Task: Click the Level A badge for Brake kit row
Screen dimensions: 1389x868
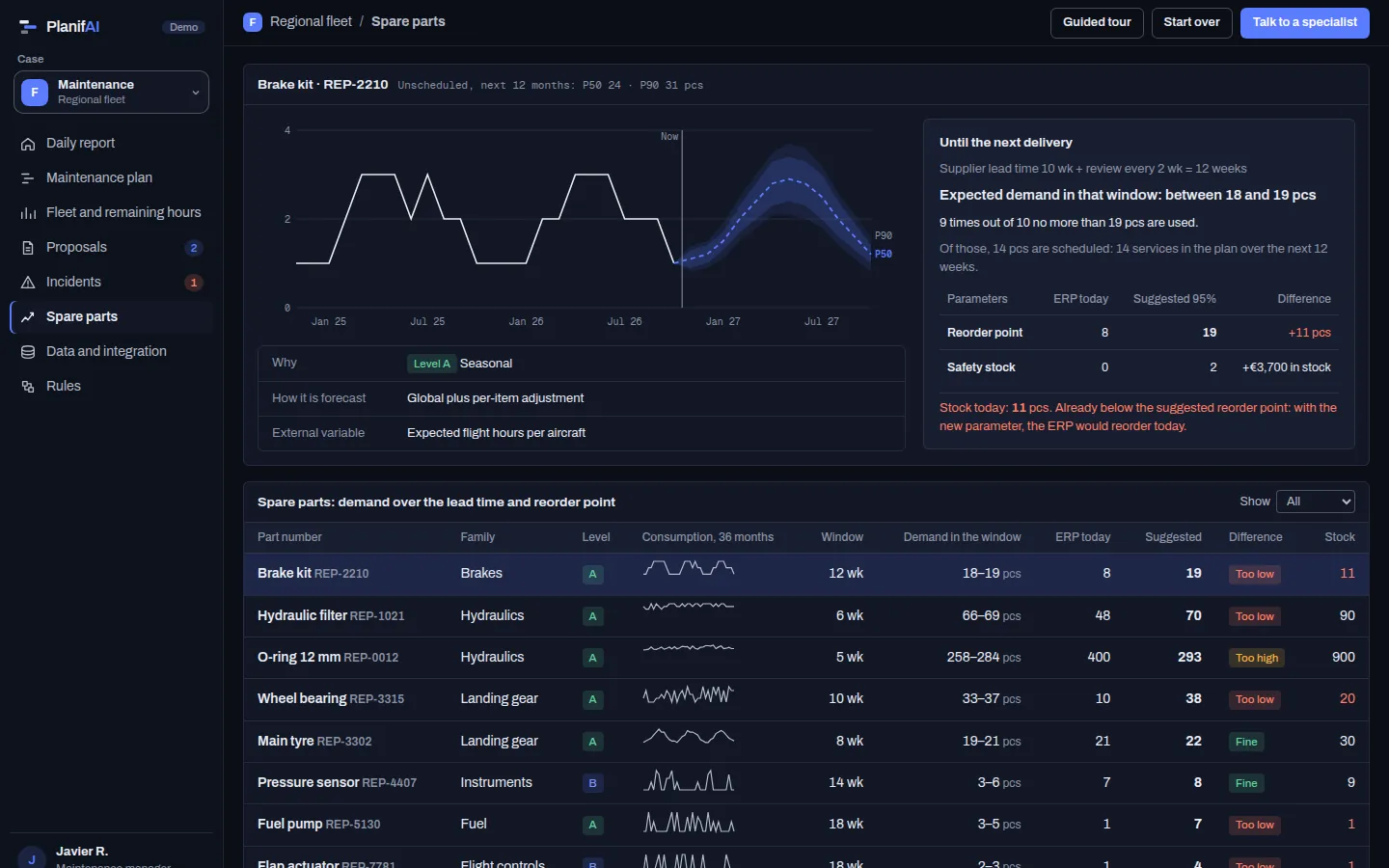Action: [592, 574]
